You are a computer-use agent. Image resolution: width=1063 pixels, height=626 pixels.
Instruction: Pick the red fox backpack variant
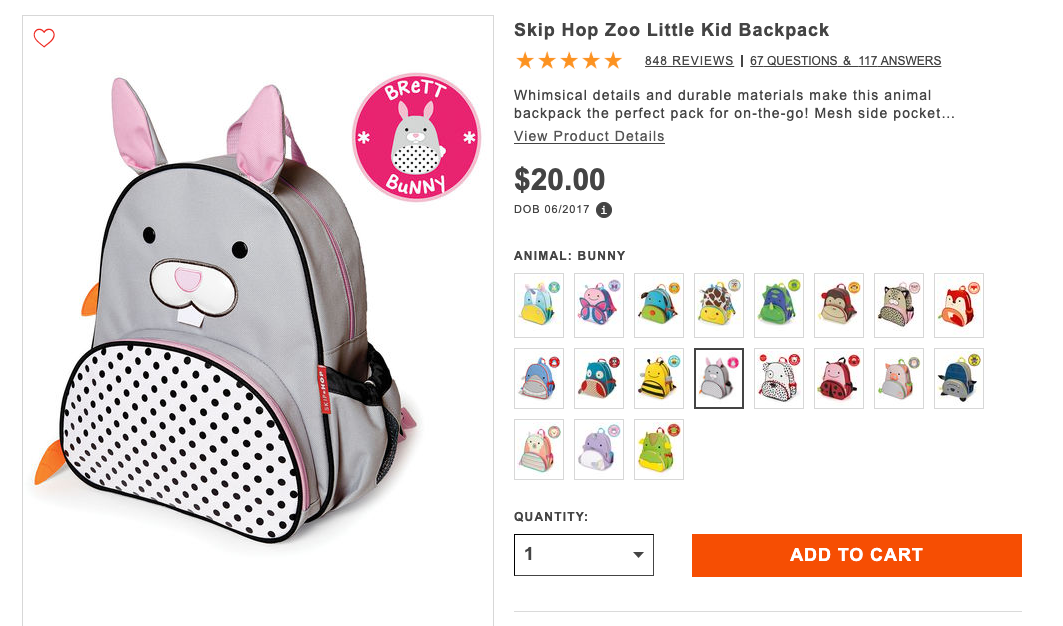point(959,305)
